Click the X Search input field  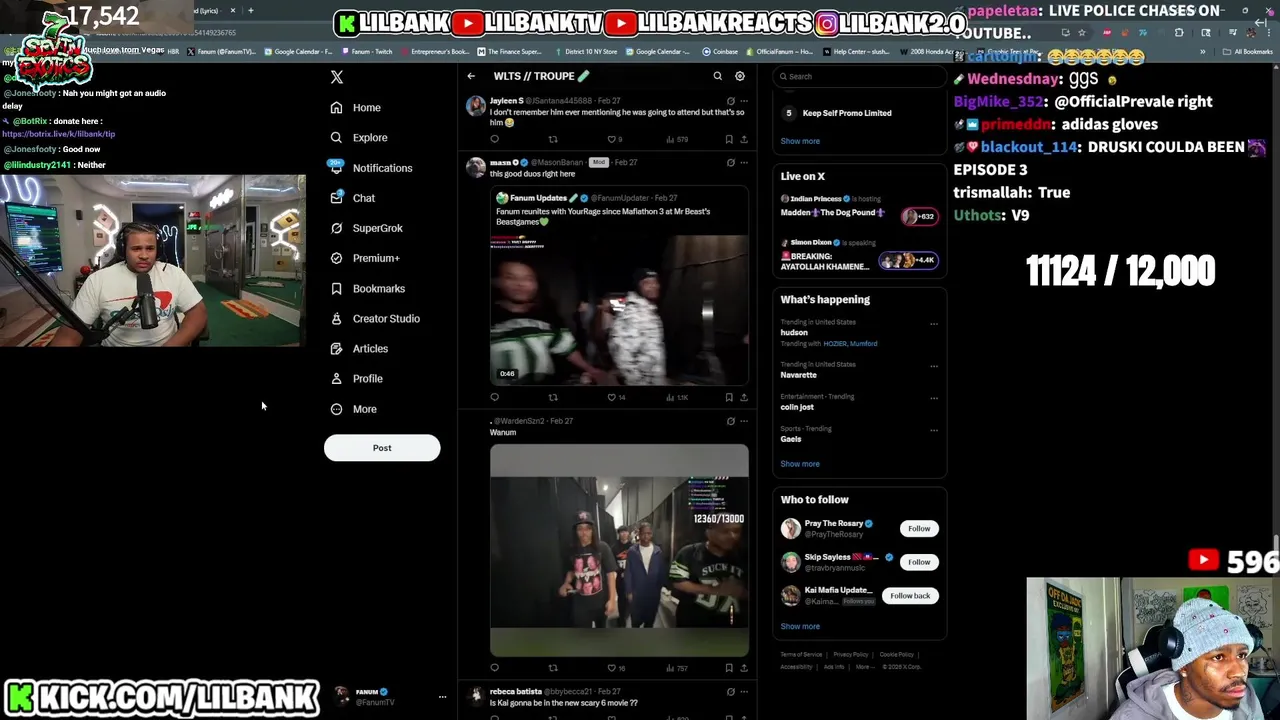[860, 76]
